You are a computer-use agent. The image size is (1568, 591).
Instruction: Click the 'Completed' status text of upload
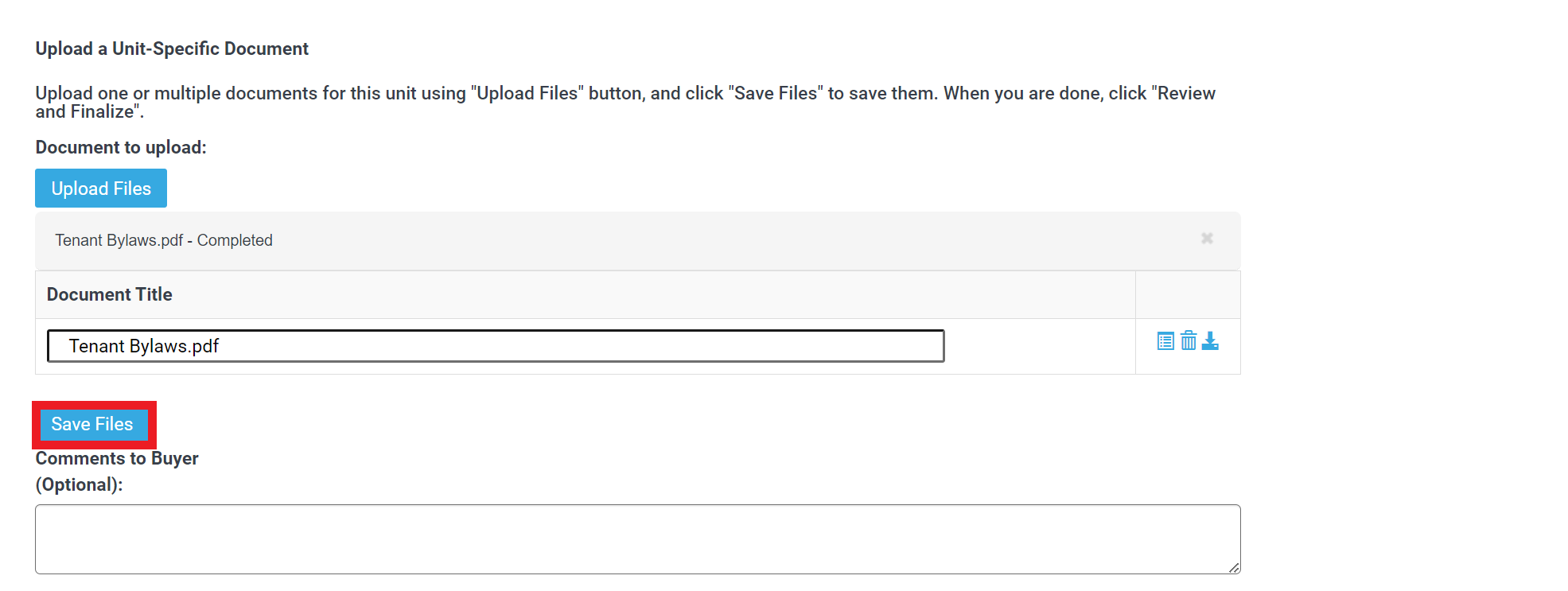pyautogui.click(x=235, y=240)
